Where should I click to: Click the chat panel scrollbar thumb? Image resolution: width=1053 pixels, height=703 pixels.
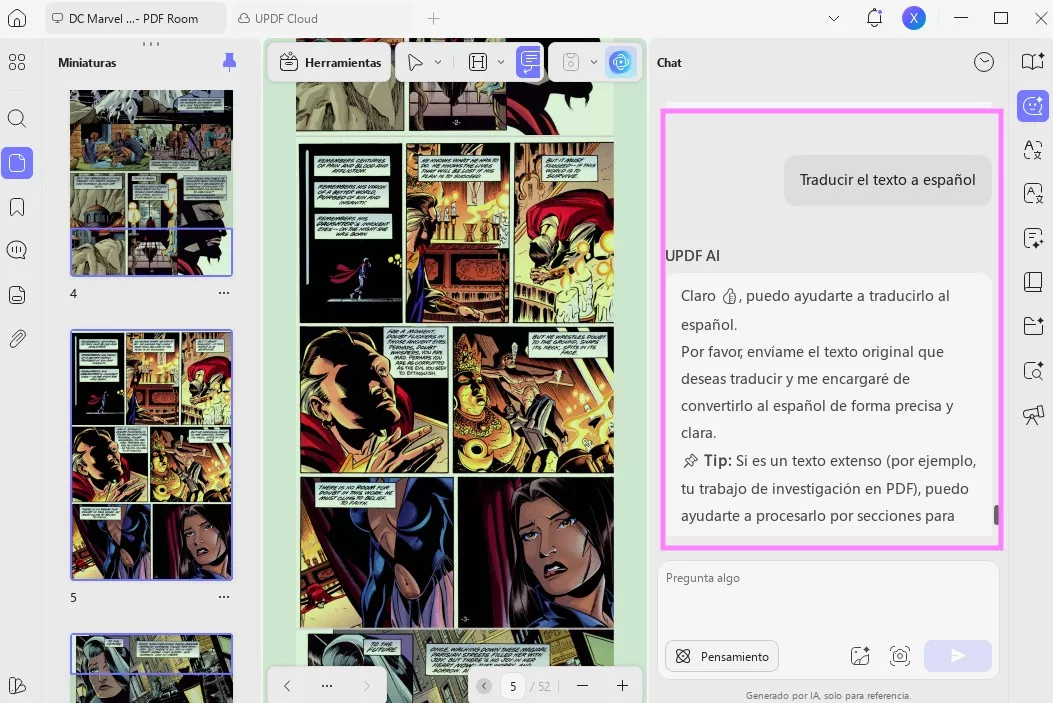996,515
